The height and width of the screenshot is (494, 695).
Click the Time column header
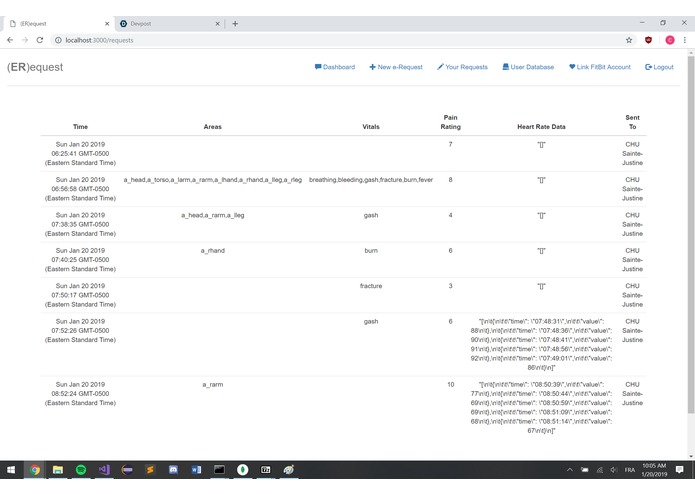click(80, 127)
